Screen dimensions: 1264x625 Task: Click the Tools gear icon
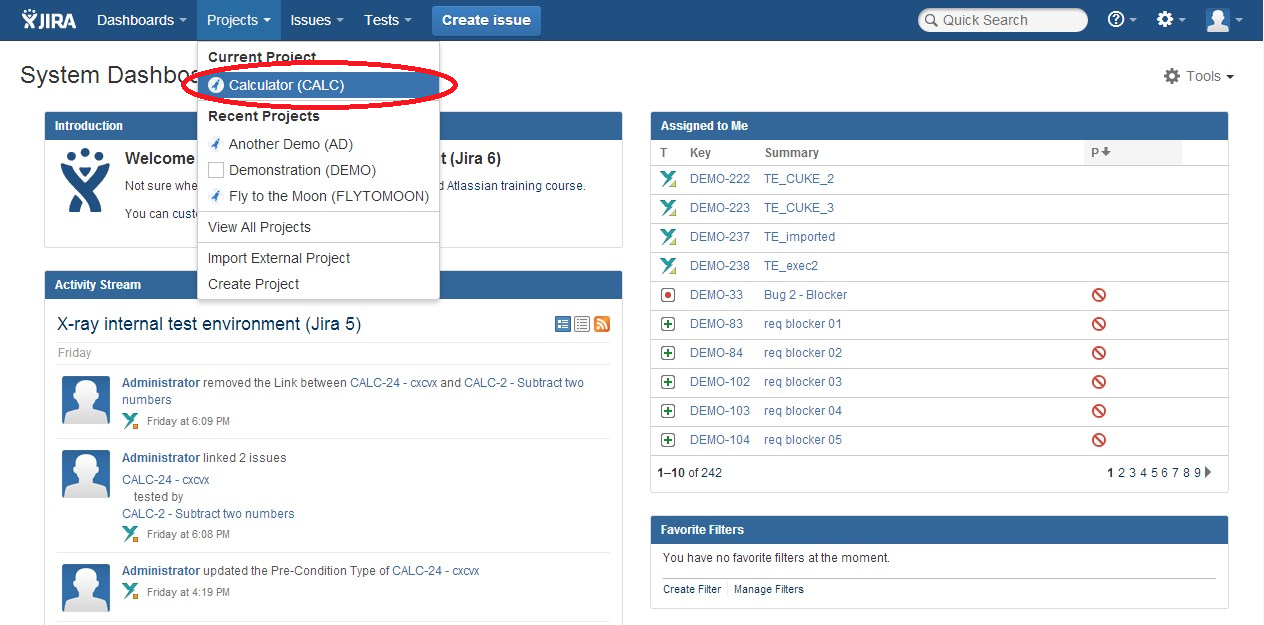1172,76
